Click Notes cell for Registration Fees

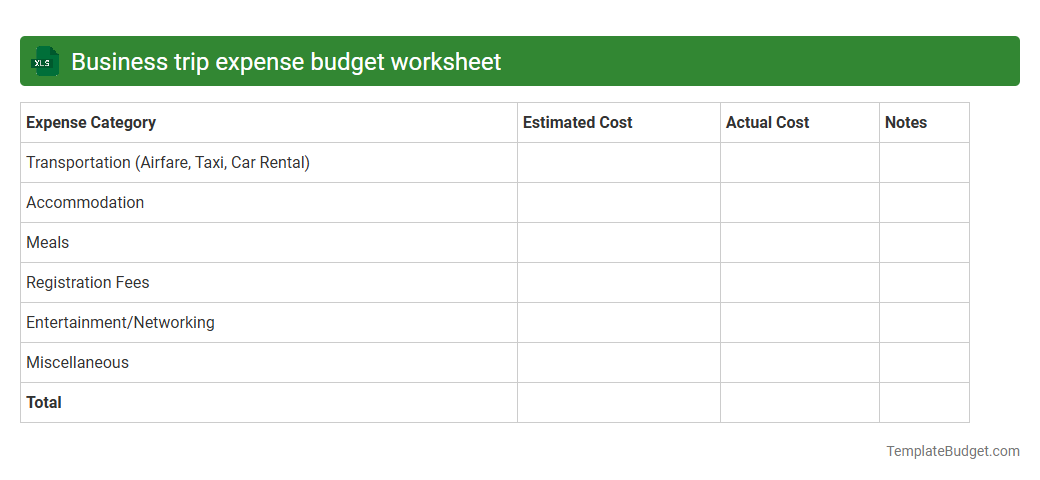pos(925,282)
